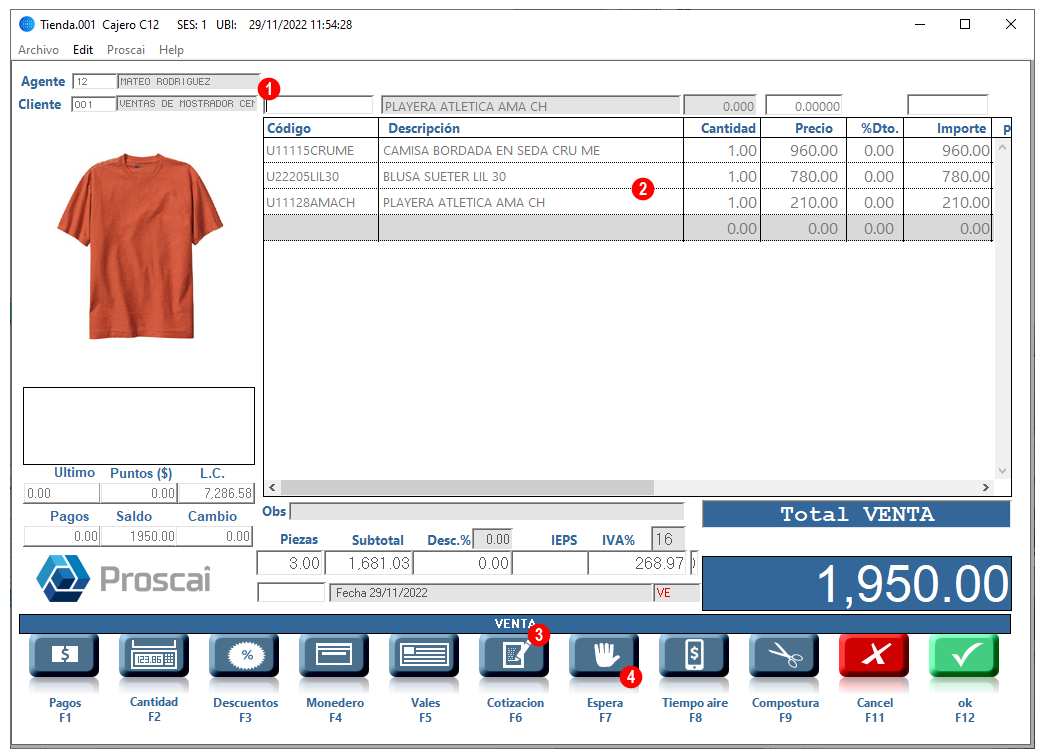Click the Importe column header
The image size is (1044, 755).
pyautogui.click(x=948, y=128)
